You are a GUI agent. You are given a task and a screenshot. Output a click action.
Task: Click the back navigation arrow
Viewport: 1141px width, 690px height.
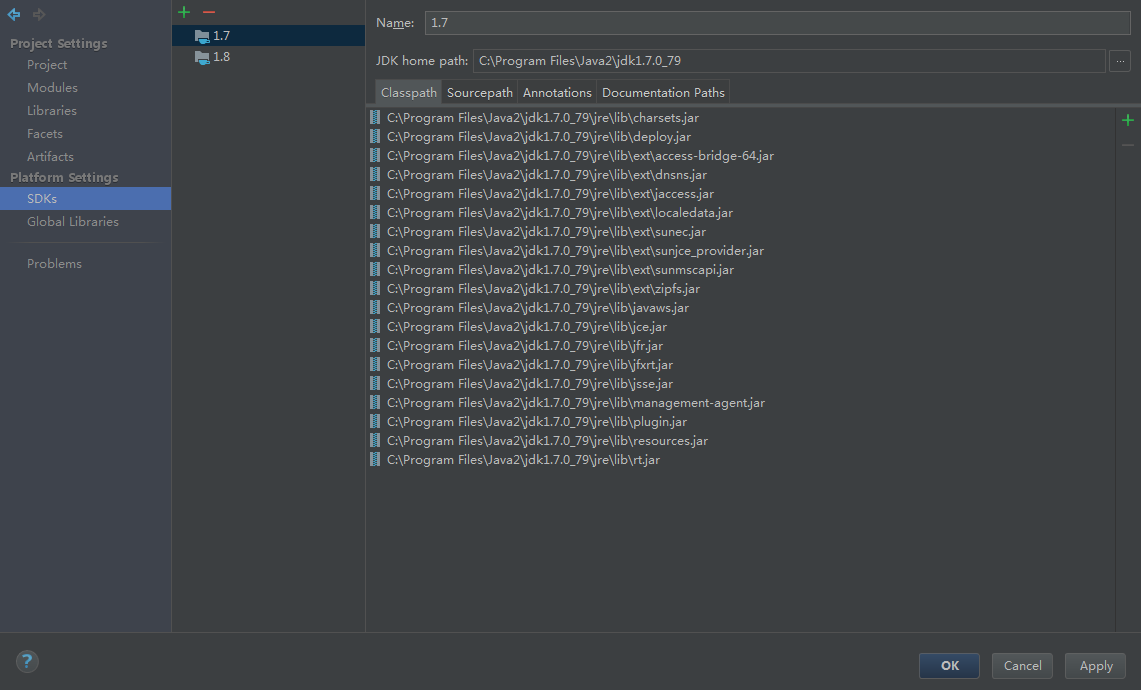pos(14,14)
